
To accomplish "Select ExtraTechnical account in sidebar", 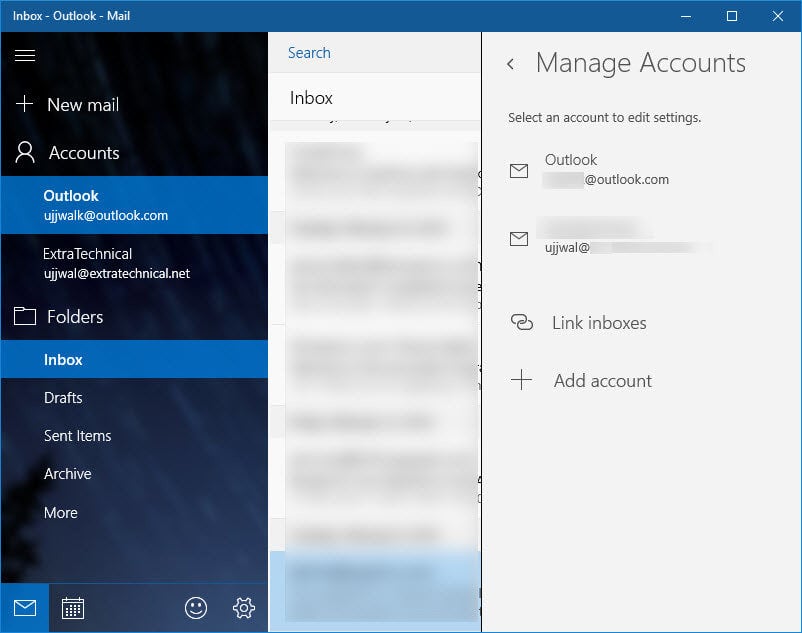I will point(134,263).
